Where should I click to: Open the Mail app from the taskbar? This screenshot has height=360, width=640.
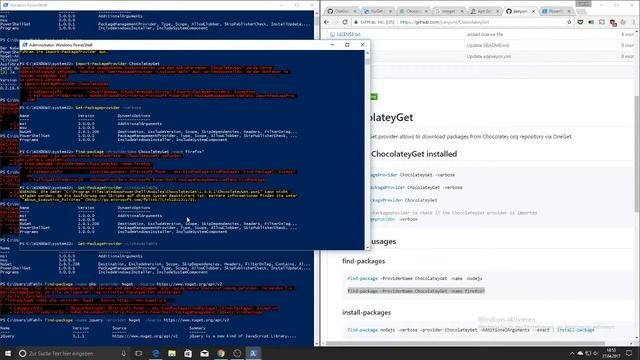pyautogui.click(x=204, y=353)
